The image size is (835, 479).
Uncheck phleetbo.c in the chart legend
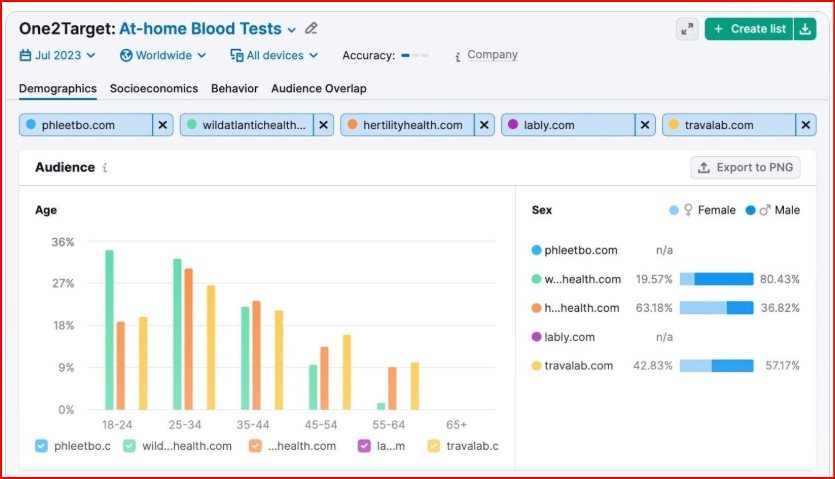coord(42,446)
